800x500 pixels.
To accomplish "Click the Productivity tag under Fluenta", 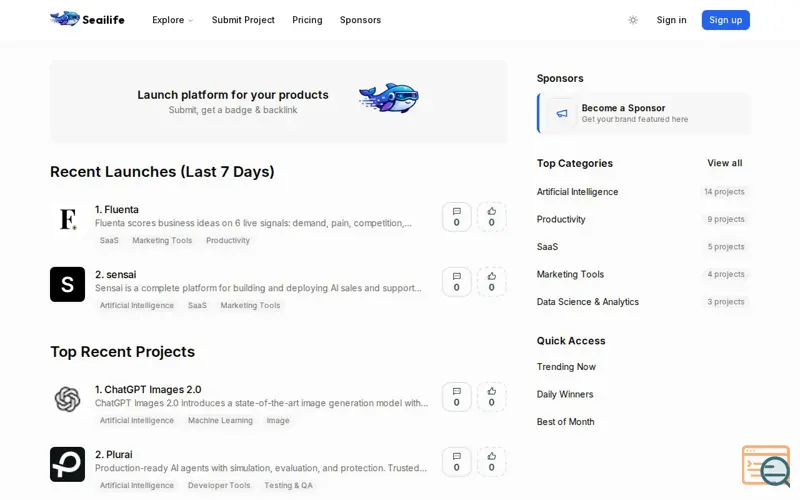I will click(x=228, y=240).
